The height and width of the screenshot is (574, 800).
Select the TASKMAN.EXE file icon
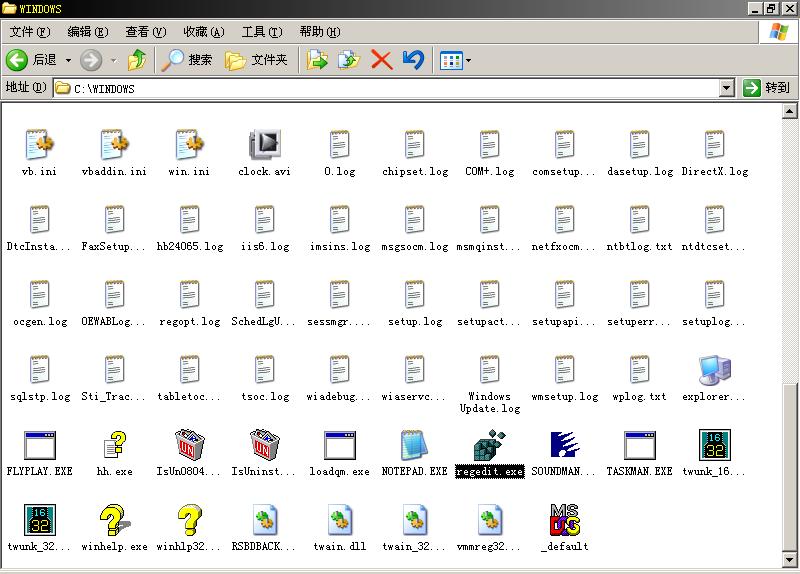tap(639, 445)
